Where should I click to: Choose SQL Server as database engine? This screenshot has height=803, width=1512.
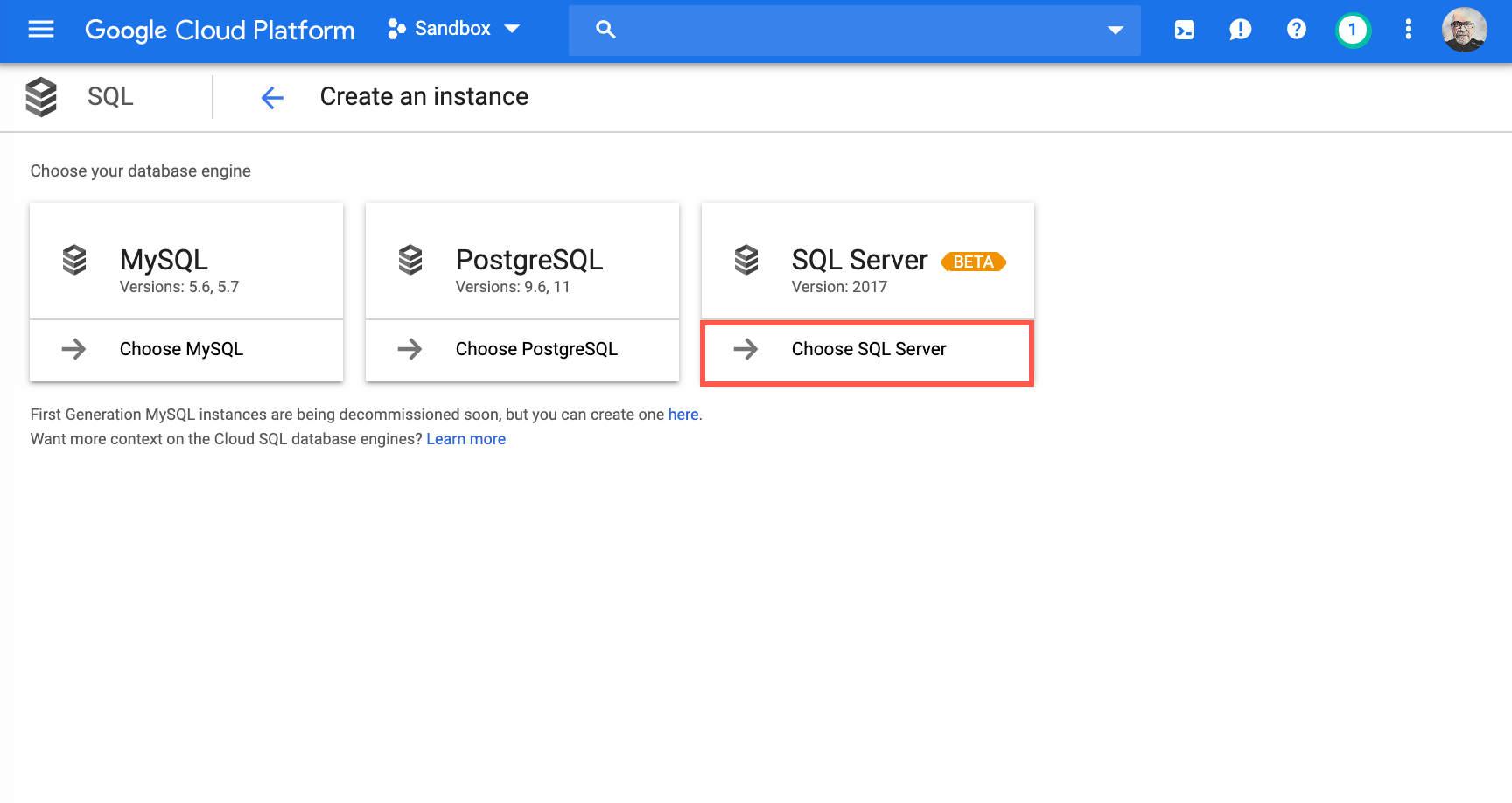868,350
